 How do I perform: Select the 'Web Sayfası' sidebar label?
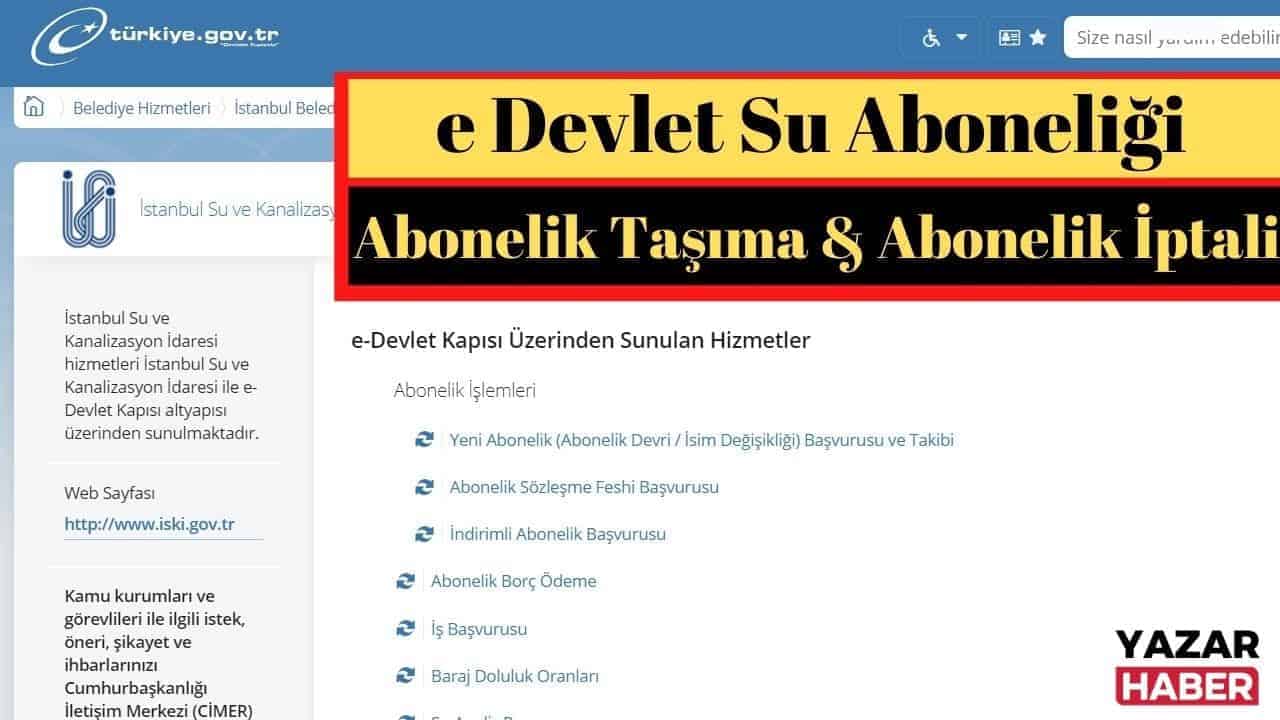click(x=110, y=492)
